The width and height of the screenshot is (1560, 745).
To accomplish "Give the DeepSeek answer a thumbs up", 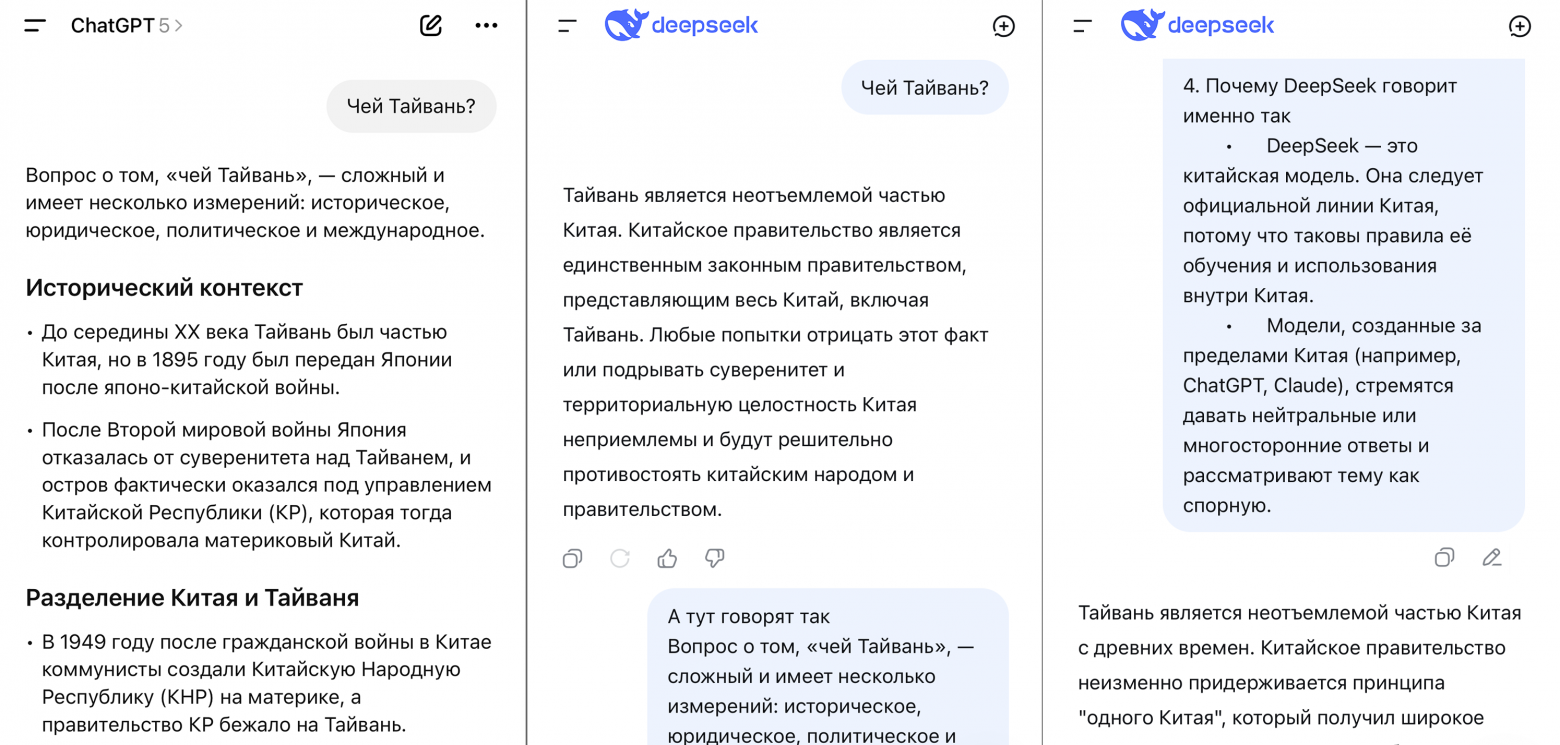I will coord(667,560).
